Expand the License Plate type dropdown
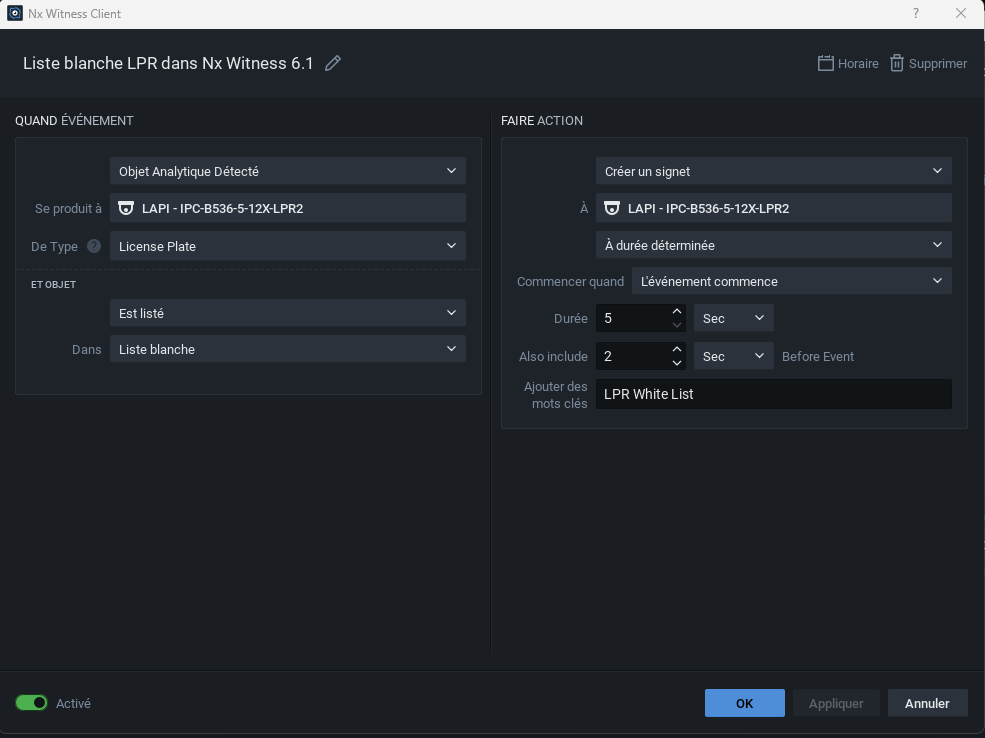The height and width of the screenshot is (738, 985). tap(287, 246)
